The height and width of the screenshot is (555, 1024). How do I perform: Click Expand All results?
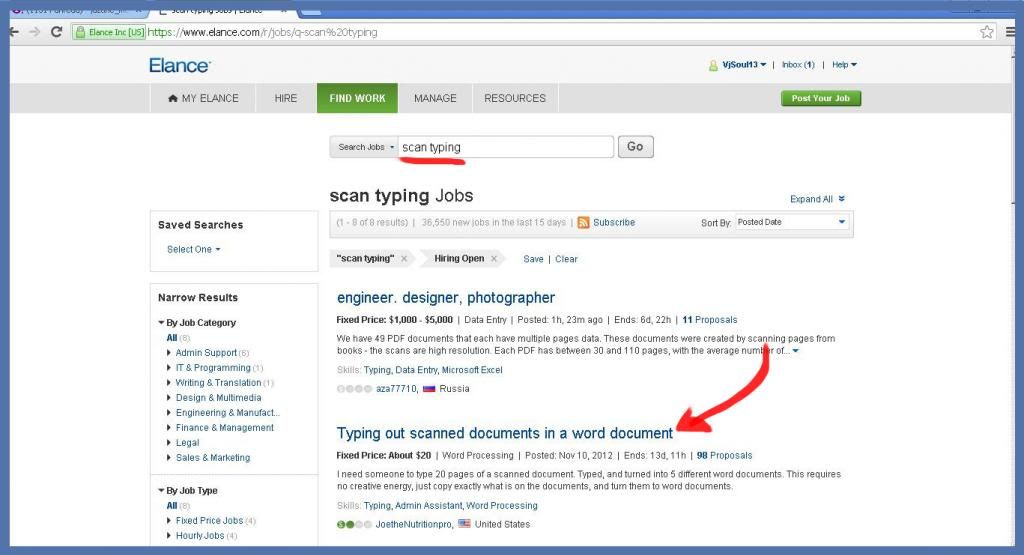[x=817, y=199]
